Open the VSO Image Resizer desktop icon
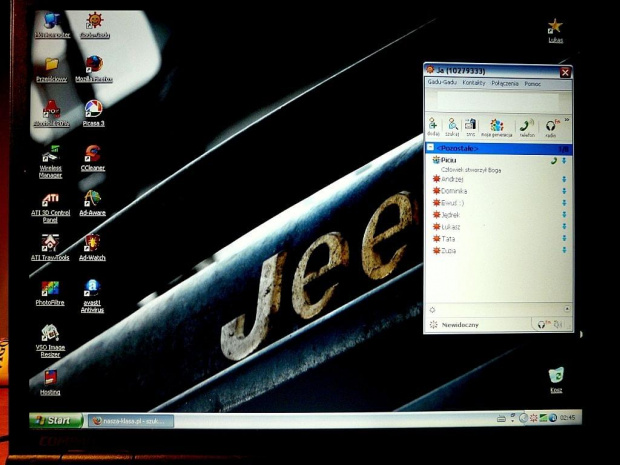The width and height of the screenshot is (620, 465). 50,341
